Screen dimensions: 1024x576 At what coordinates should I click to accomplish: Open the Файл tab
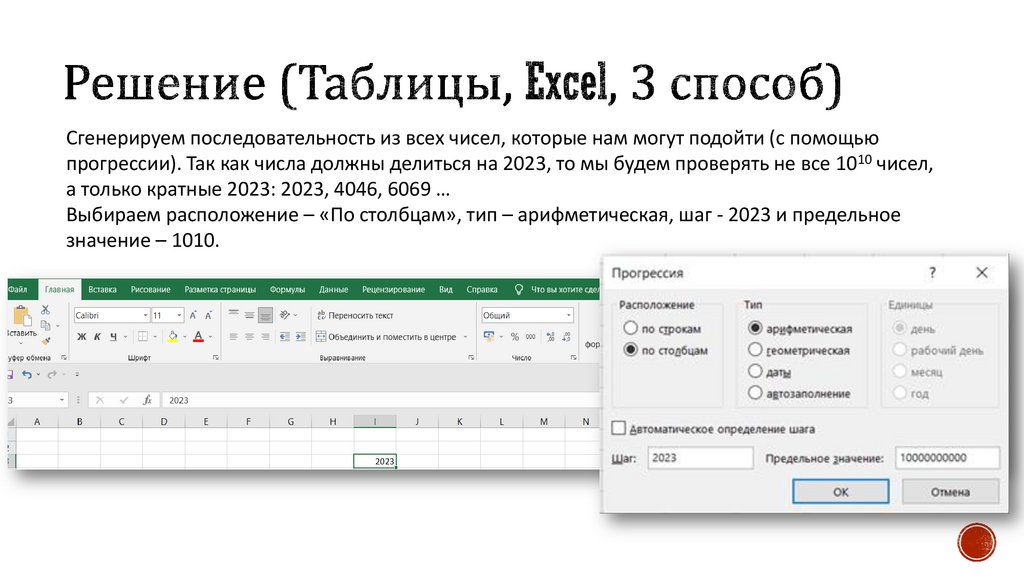pos(18,289)
